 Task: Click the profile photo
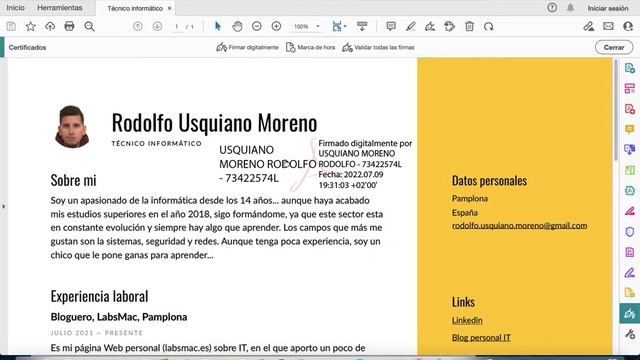click(72, 127)
